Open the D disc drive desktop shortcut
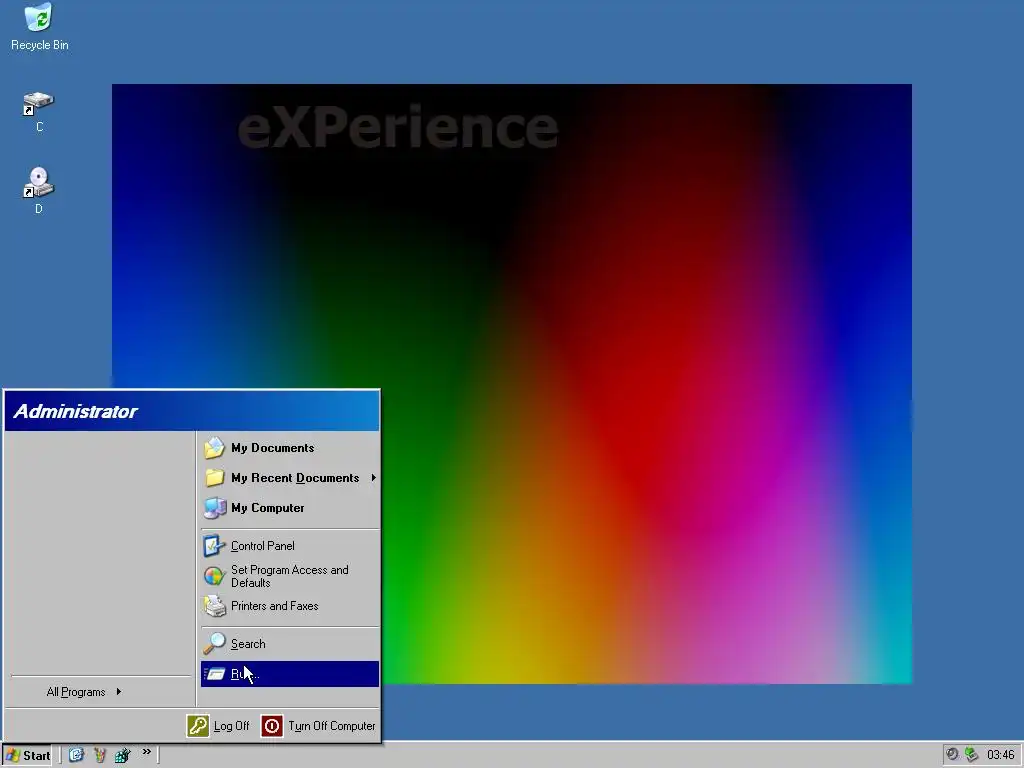Image resolution: width=1024 pixels, height=768 pixels. click(39, 191)
